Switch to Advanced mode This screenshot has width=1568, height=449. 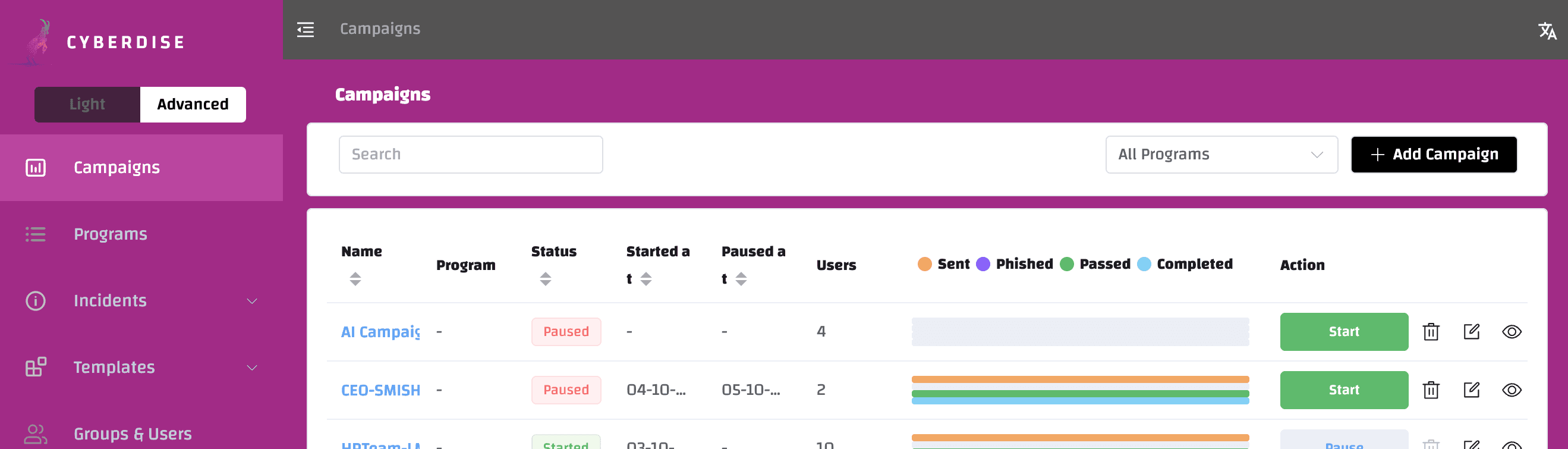[x=193, y=104]
